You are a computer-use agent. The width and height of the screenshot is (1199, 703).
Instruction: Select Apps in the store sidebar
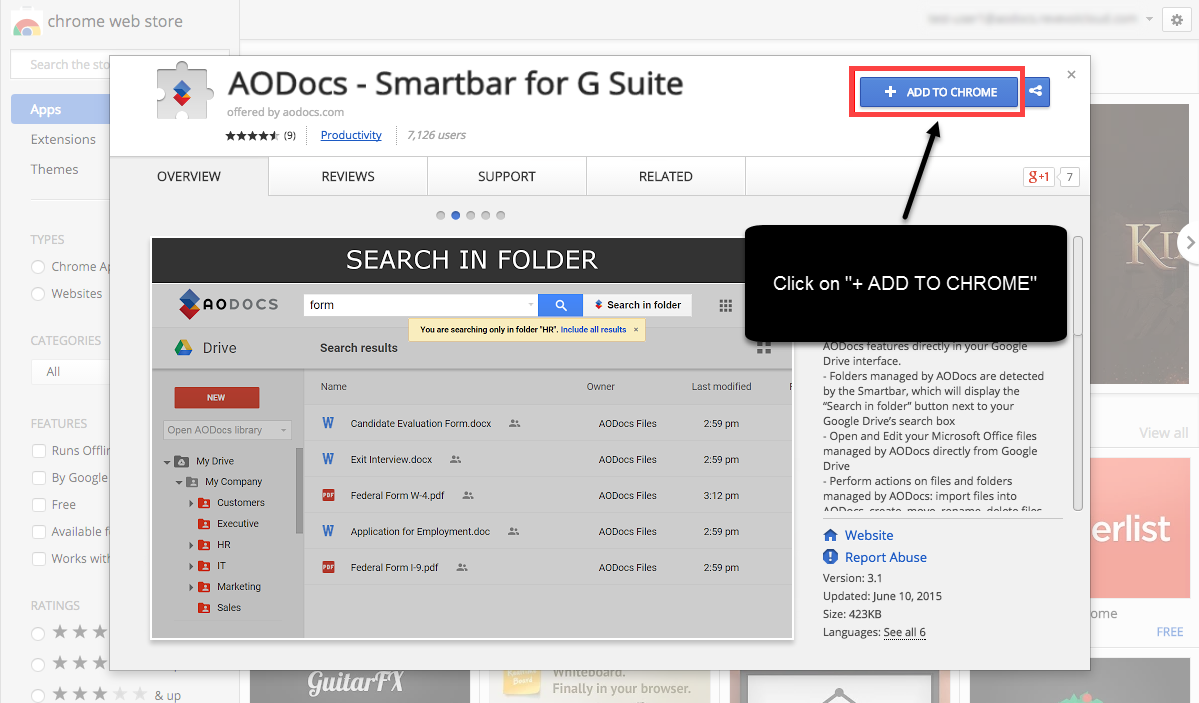60,109
